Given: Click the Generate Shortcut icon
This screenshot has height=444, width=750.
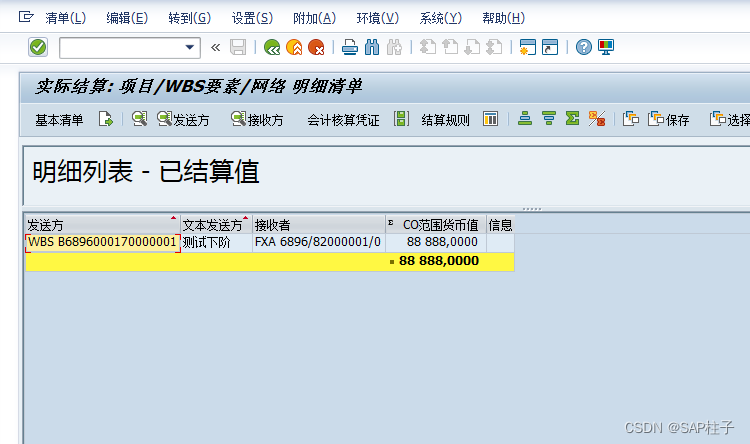Looking at the screenshot, I should coord(550,47).
